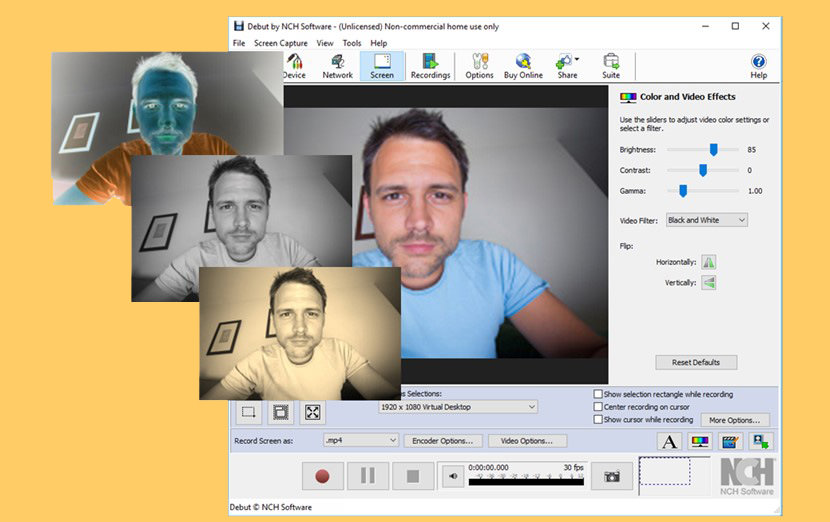Open the Tools menu
This screenshot has height=522, width=830.
(351, 43)
